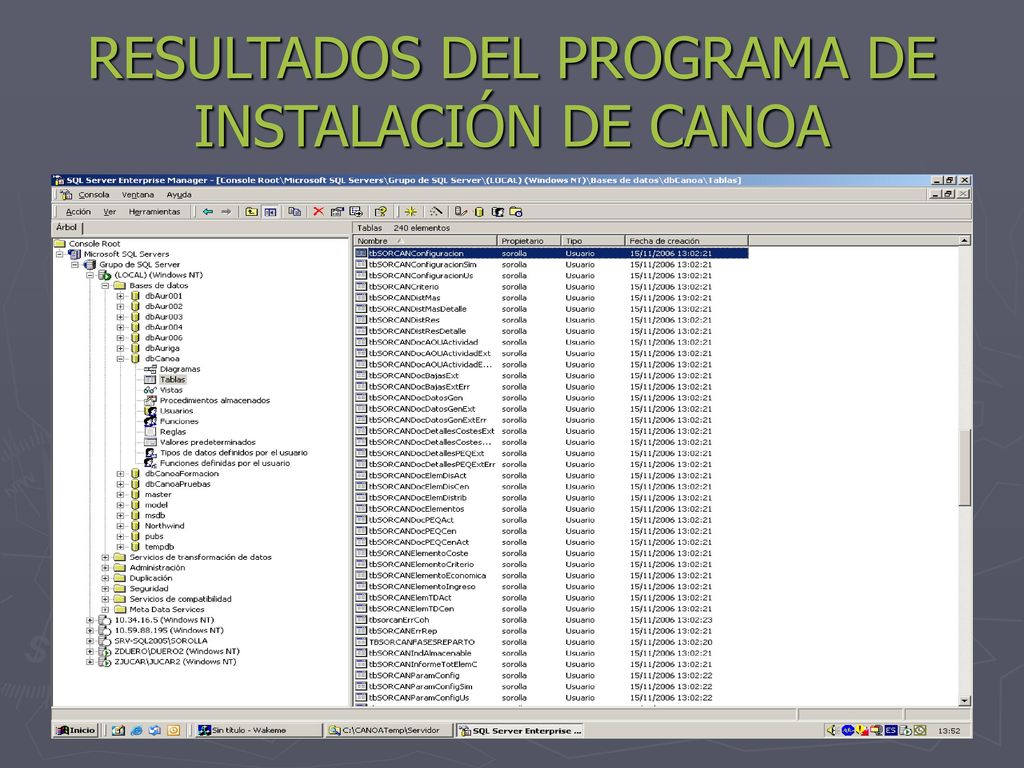Sort by the Nombre column header
This screenshot has width=1024, height=768.
click(425, 240)
